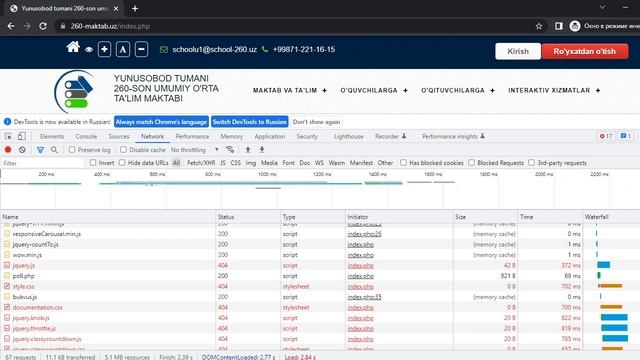Click the envelope email icon
The image size is (640, 360).
(164, 50)
